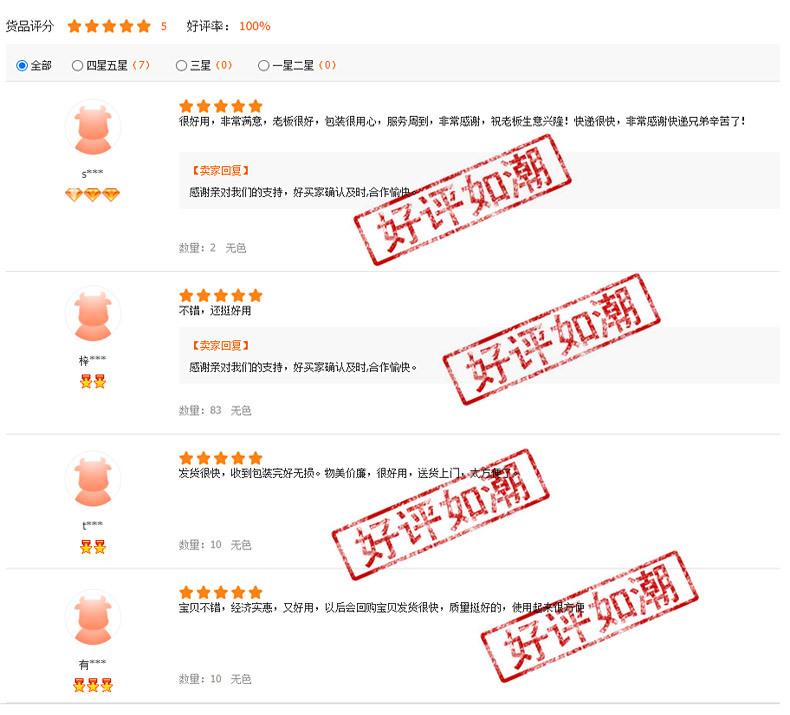Click medal badges under t***
Screen dimensions: 790x715
coord(93,547)
